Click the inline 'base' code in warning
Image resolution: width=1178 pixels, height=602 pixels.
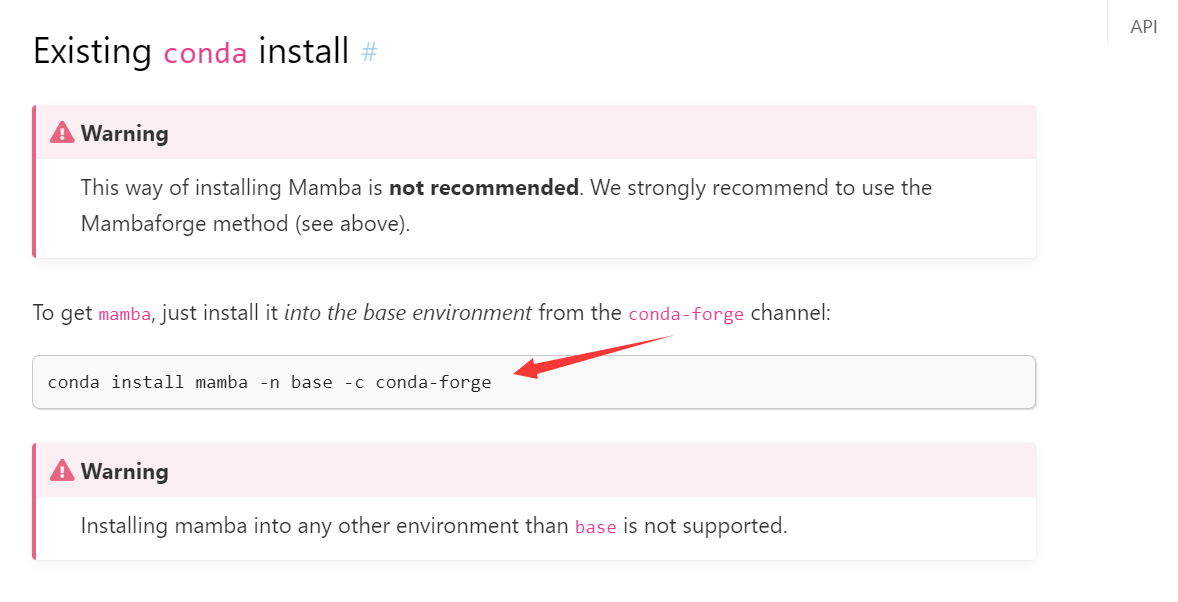tap(596, 527)
